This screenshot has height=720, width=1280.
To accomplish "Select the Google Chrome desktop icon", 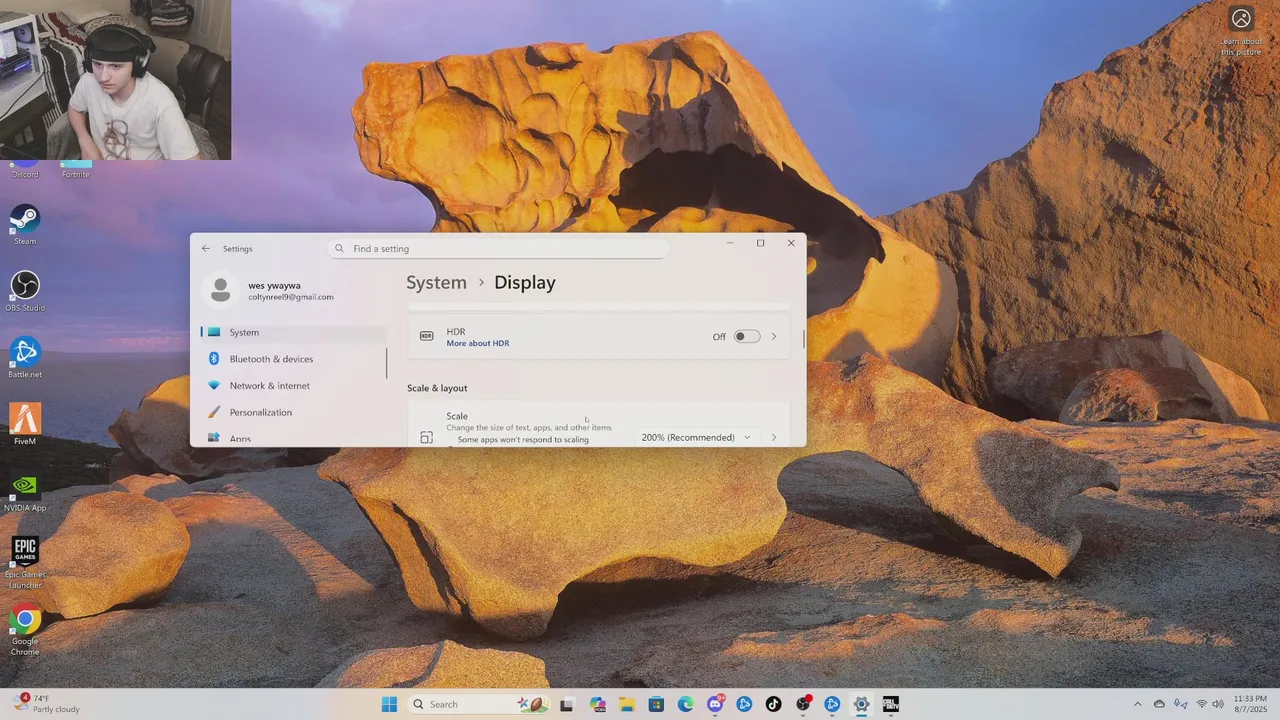I will coord(25,630).
